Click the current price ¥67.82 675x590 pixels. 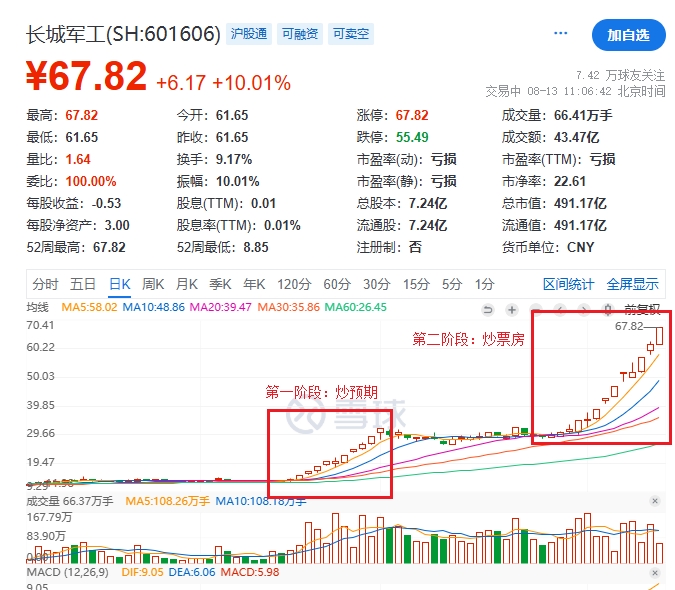(x=86, y=76)
